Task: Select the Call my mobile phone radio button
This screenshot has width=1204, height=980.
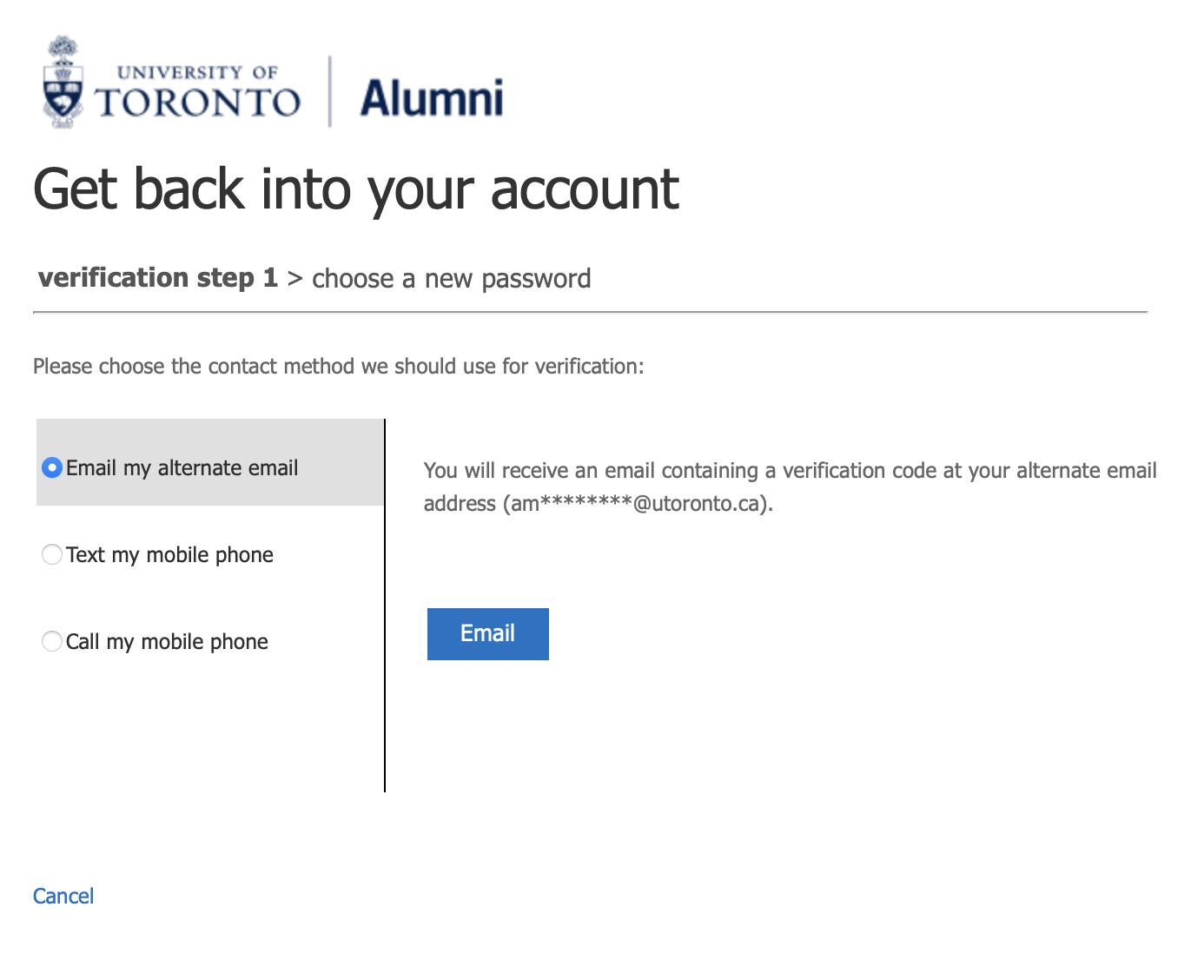Action: (52, 641)
